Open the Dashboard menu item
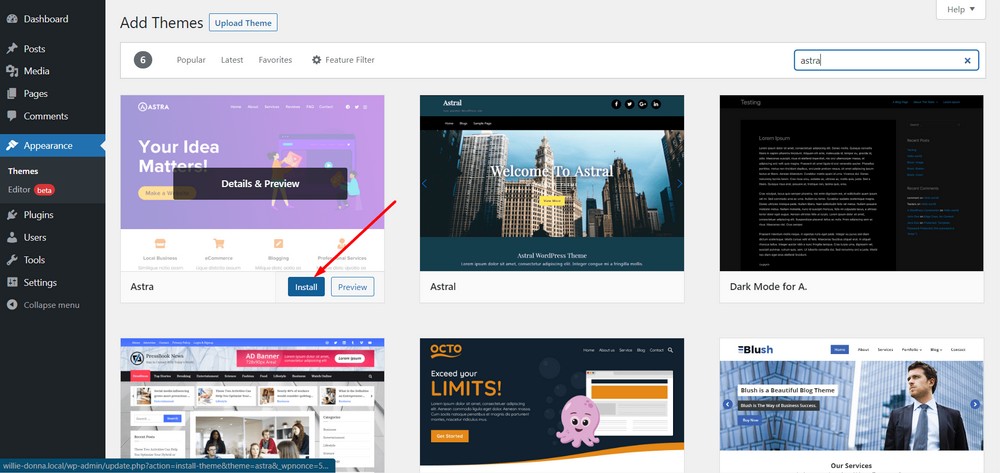The height and width of the screenshot is (473, 1000). click(x=46, y=19)
